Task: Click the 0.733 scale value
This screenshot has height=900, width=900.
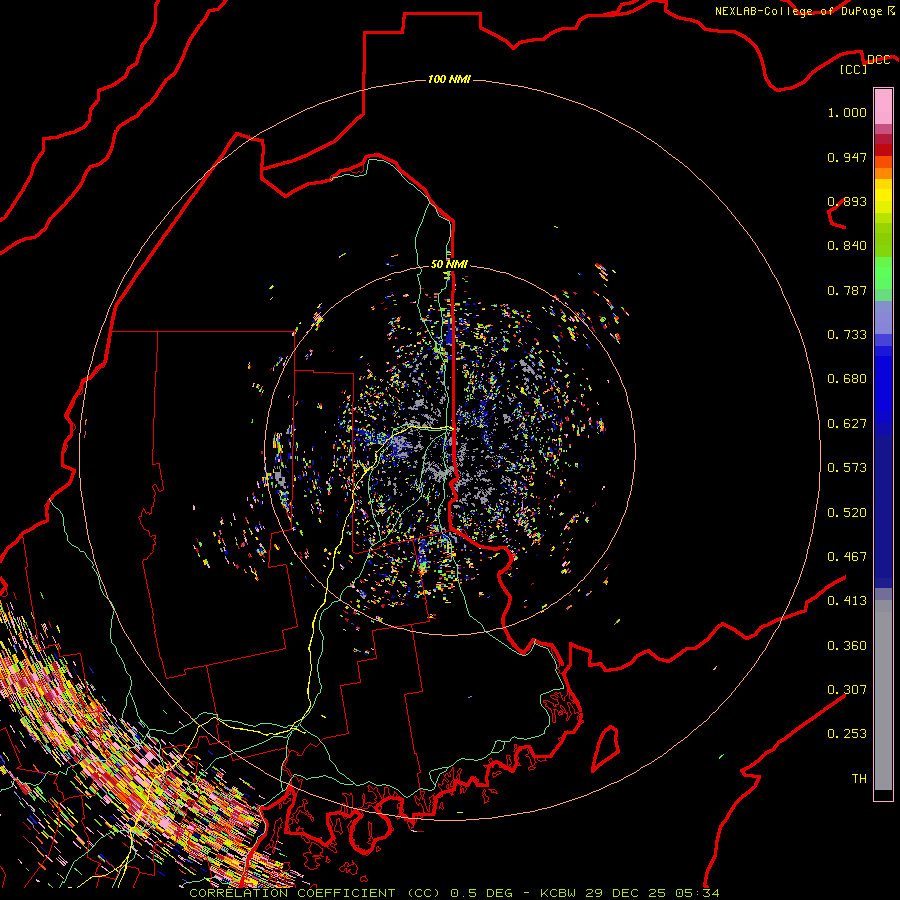Action: click(847, 335)
